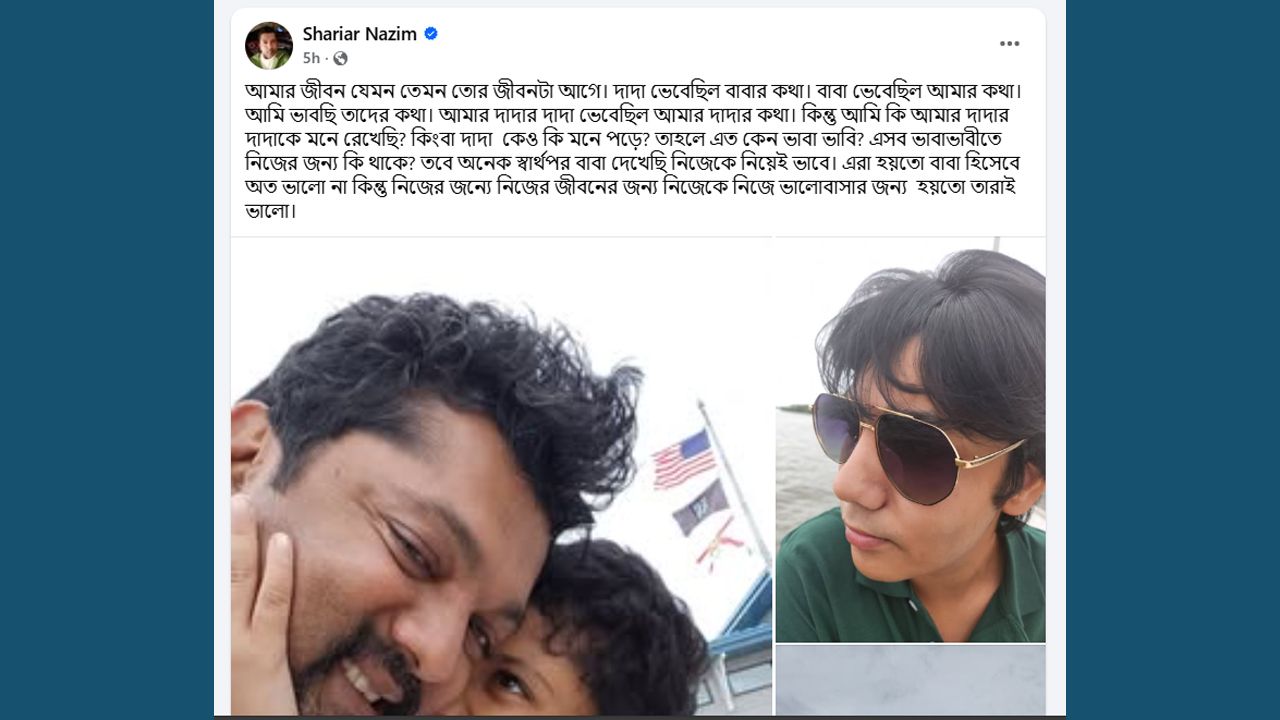Click the dark flag below the American flag
The height and width of the screenshot is (720, 1280).
(x=700, y=507)
